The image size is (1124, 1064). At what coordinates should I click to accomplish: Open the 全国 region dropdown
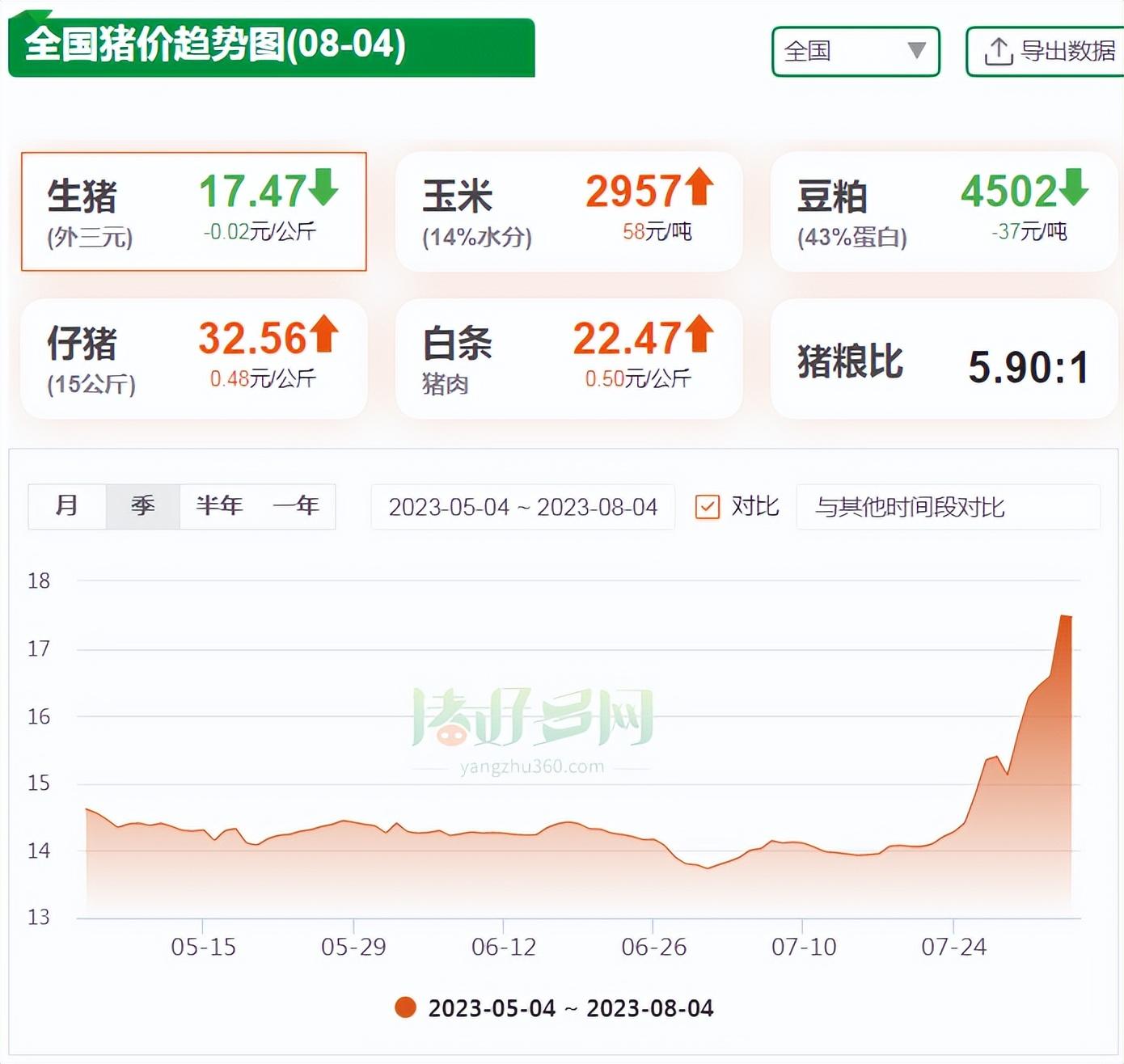tap(856, 52)
